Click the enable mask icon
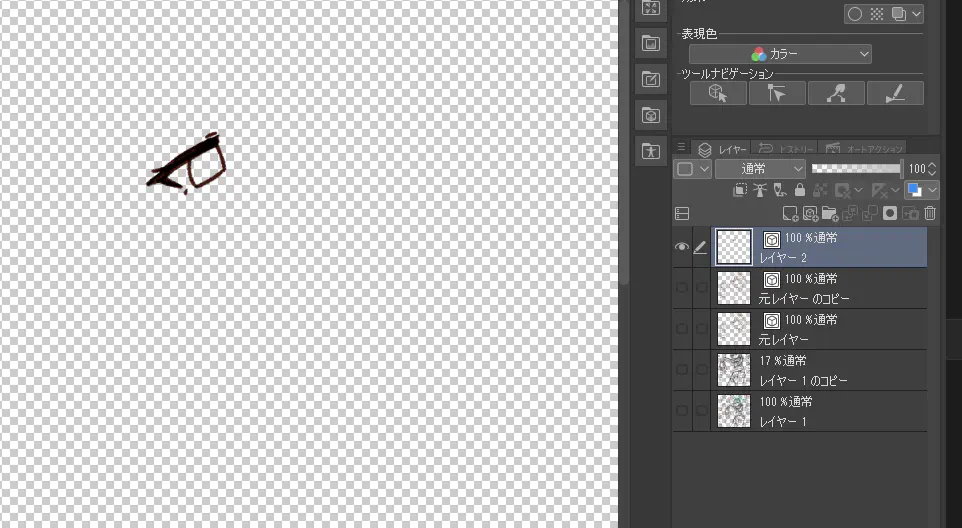 click(x=842, y=191)
